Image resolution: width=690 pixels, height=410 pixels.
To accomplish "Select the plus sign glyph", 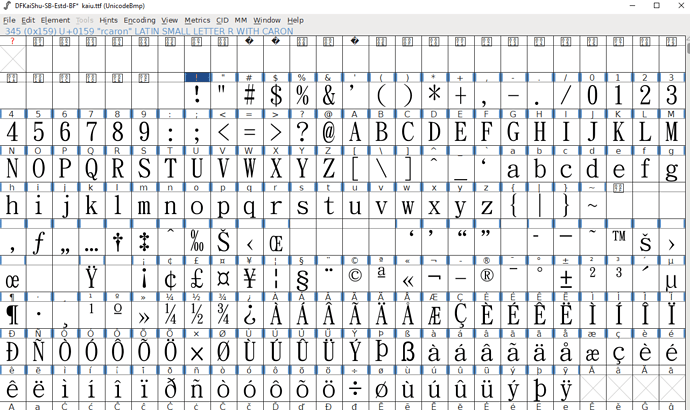I will (461, 95).
